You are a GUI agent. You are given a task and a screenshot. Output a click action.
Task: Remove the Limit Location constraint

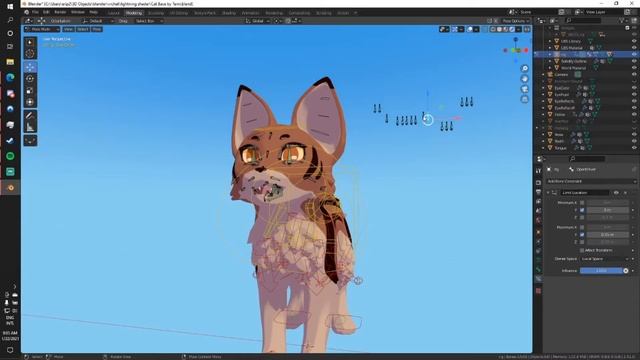click(x=625, y=193)
